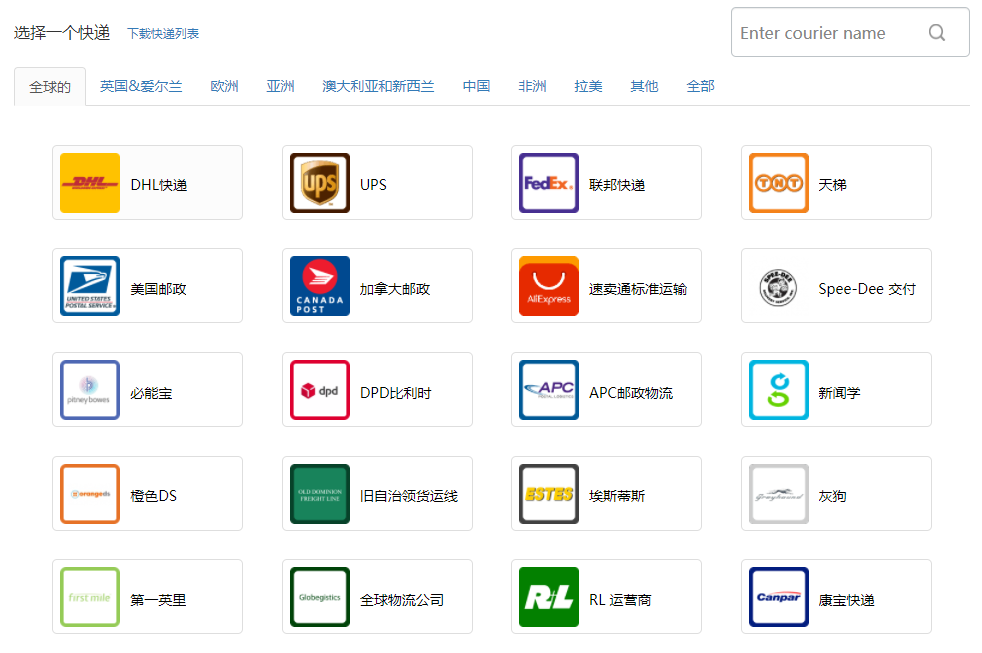Click the Canada Post logo
Viewport: 982px width, 653px height.
click(x=319, y=286)
